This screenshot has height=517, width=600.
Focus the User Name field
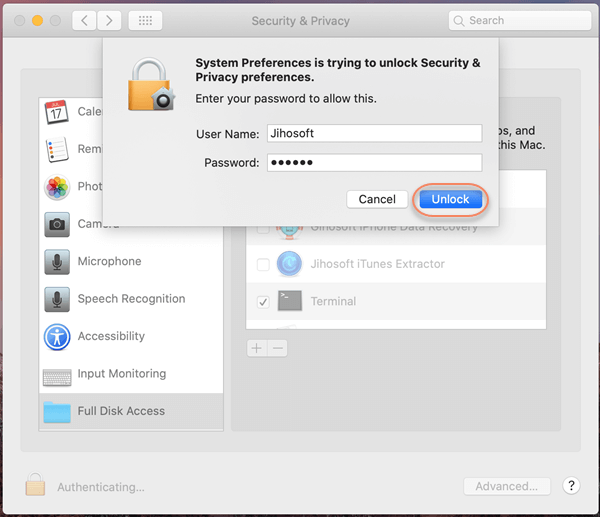374,133
